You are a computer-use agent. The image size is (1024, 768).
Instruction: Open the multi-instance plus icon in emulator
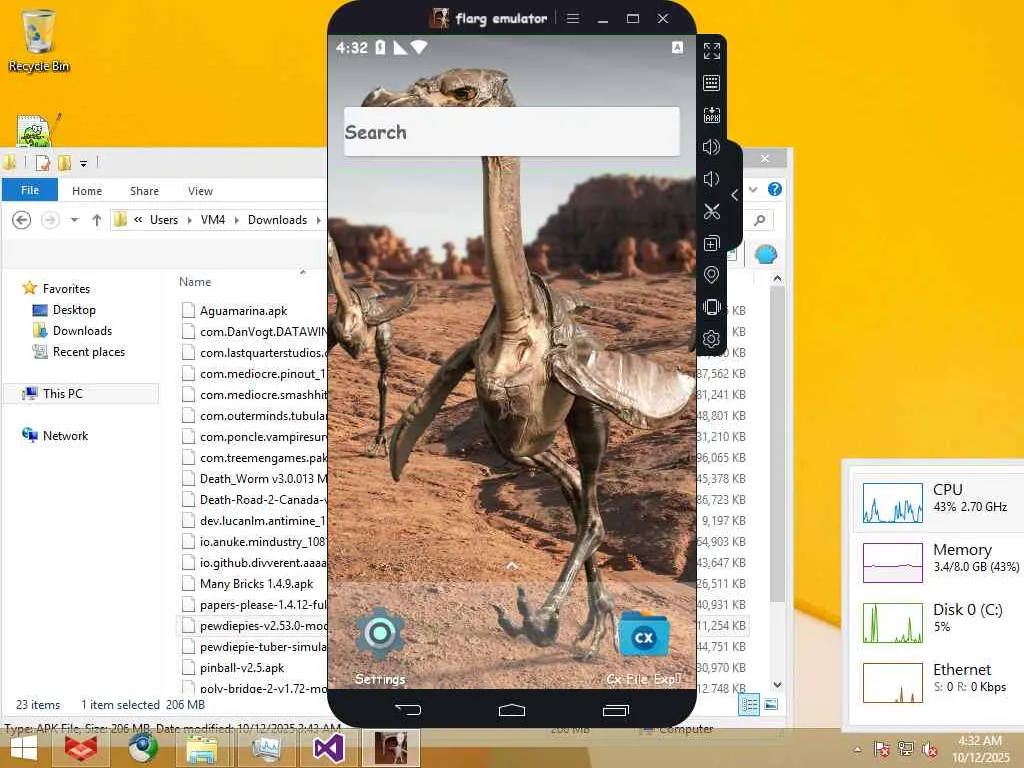click(711, 244)
